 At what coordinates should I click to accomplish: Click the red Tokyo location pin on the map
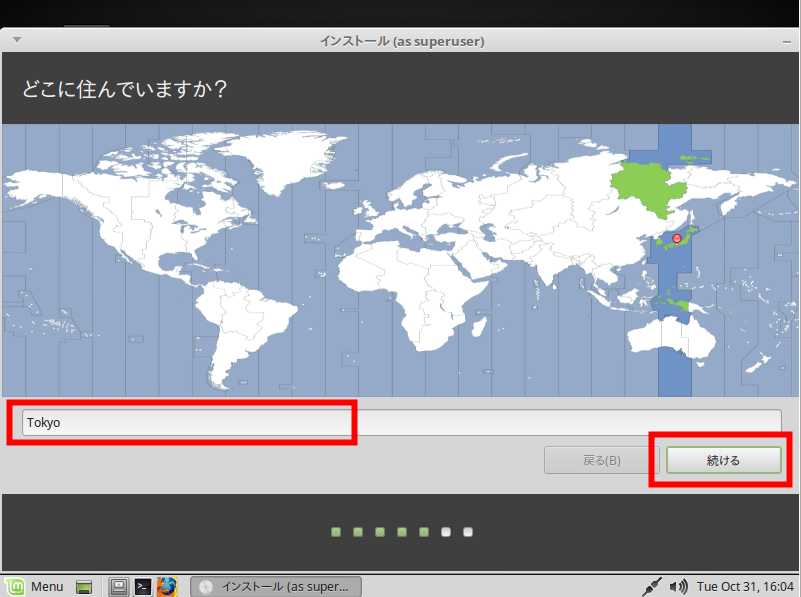coord(677,238)
